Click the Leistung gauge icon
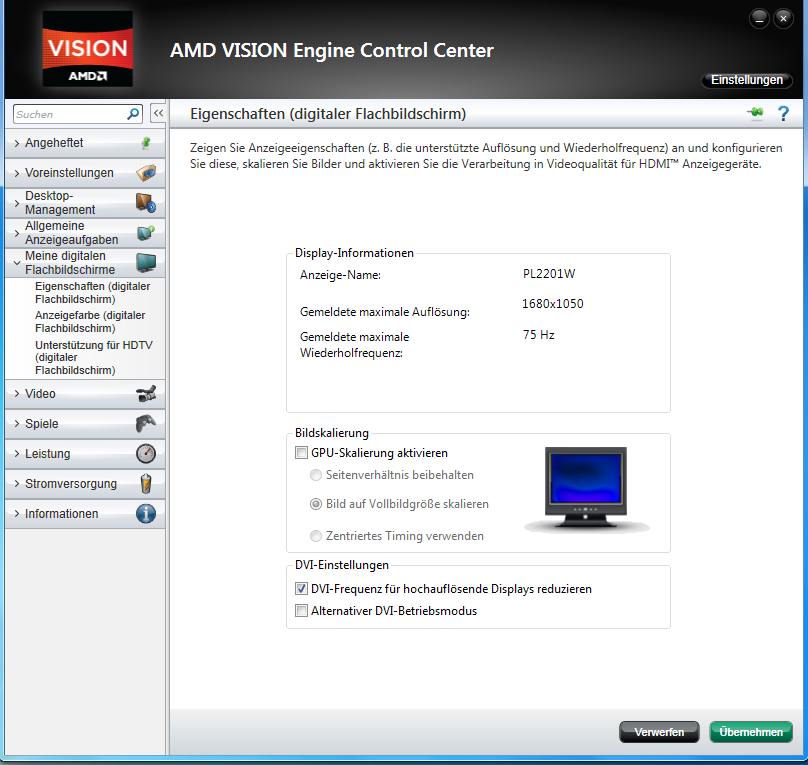 click(146, 454)
